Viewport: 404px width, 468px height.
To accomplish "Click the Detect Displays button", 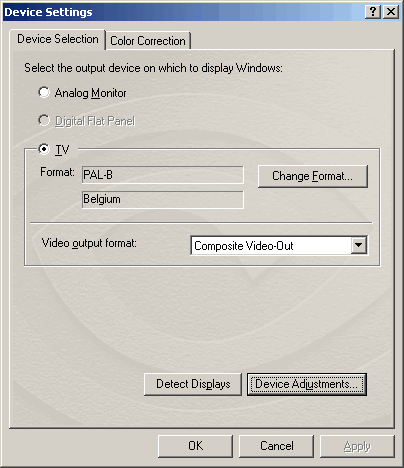I will pyautogui.click(x=193, y=384).
